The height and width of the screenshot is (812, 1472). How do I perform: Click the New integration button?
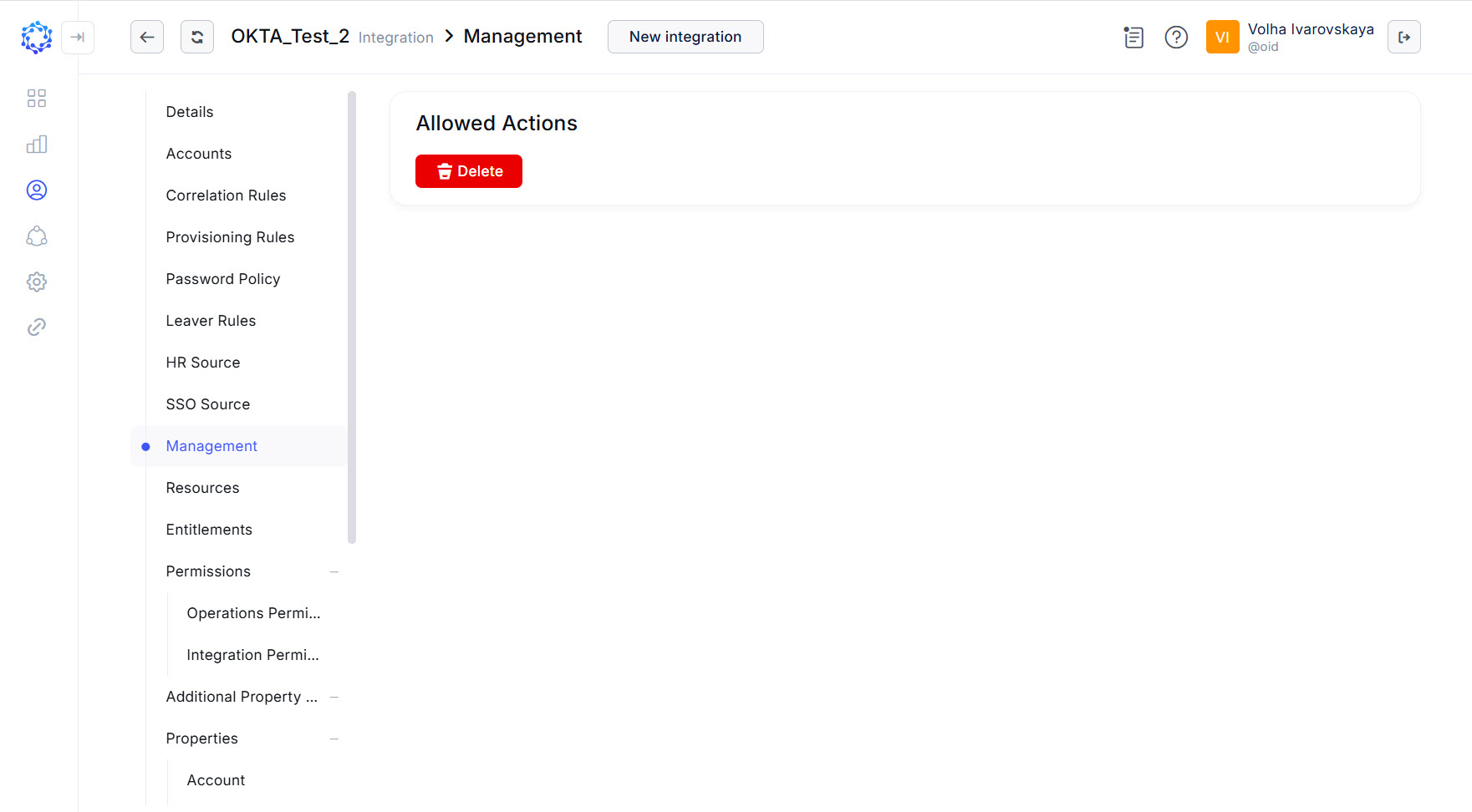pyautogui.click(x=685, y=37)
